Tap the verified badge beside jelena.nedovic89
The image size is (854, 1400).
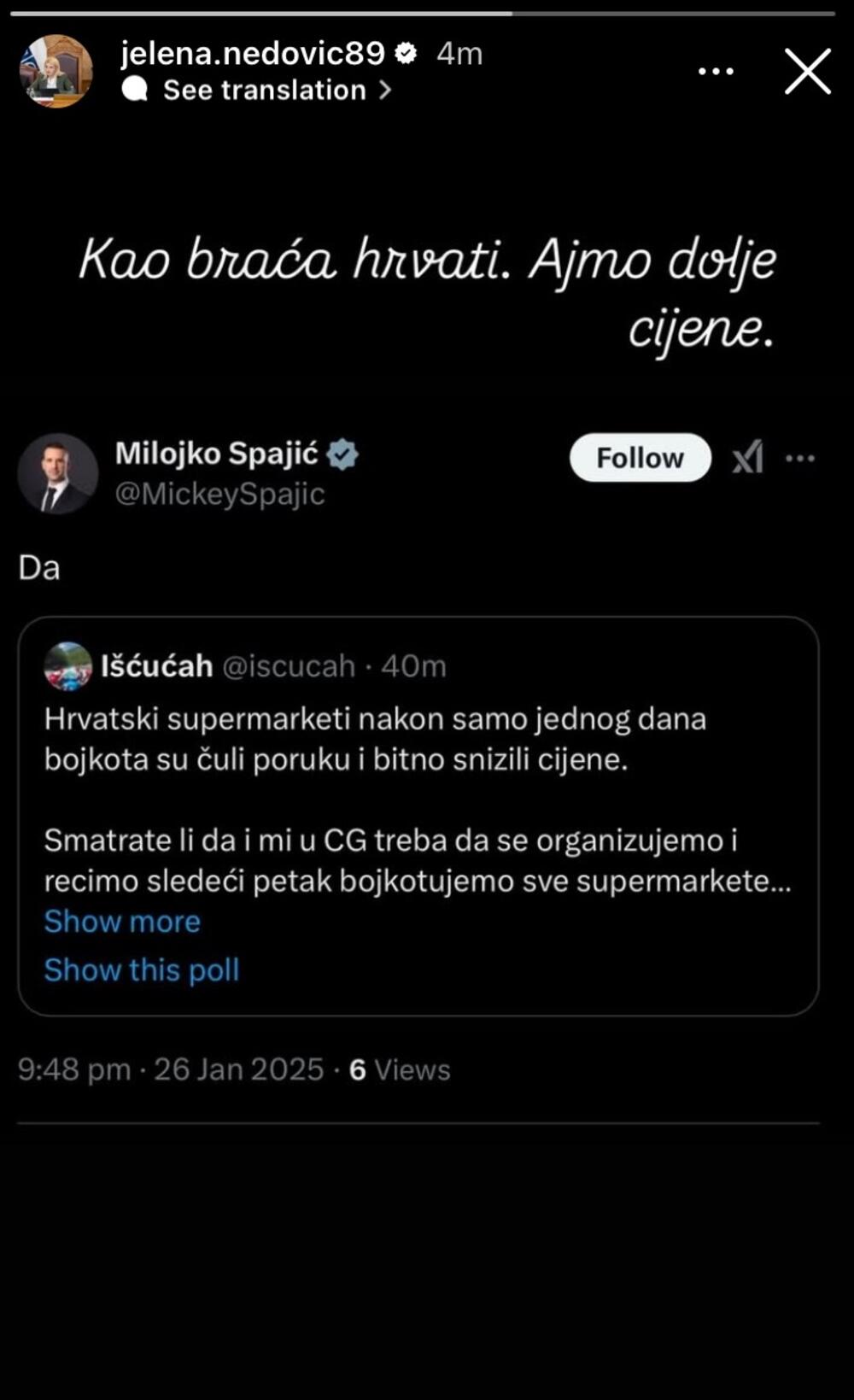407,54
